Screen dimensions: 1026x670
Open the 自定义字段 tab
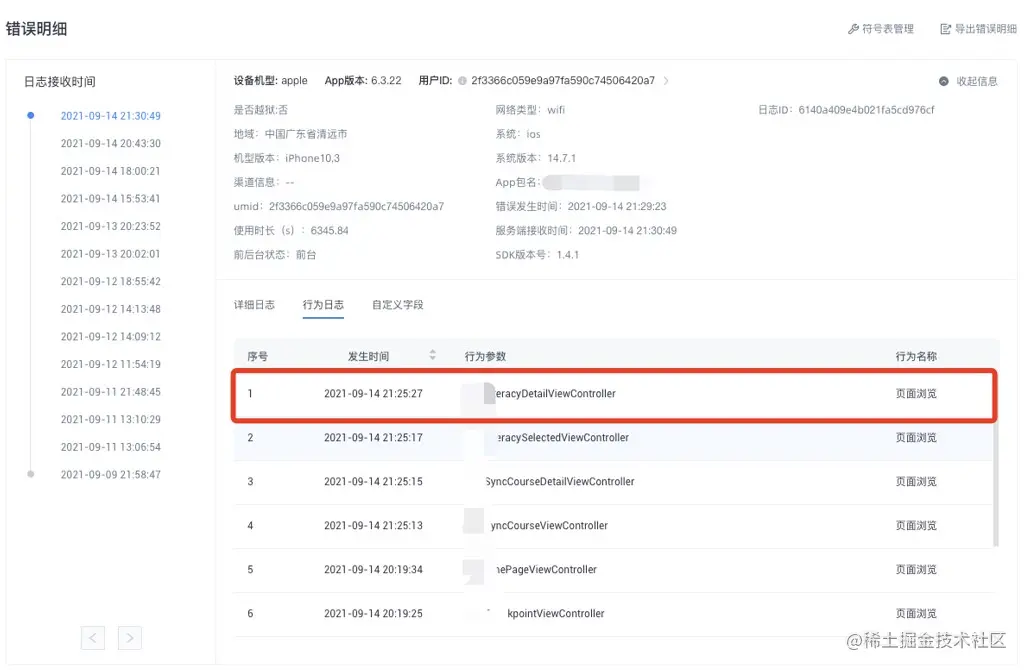pyautogui.click(x=398, y=305)
